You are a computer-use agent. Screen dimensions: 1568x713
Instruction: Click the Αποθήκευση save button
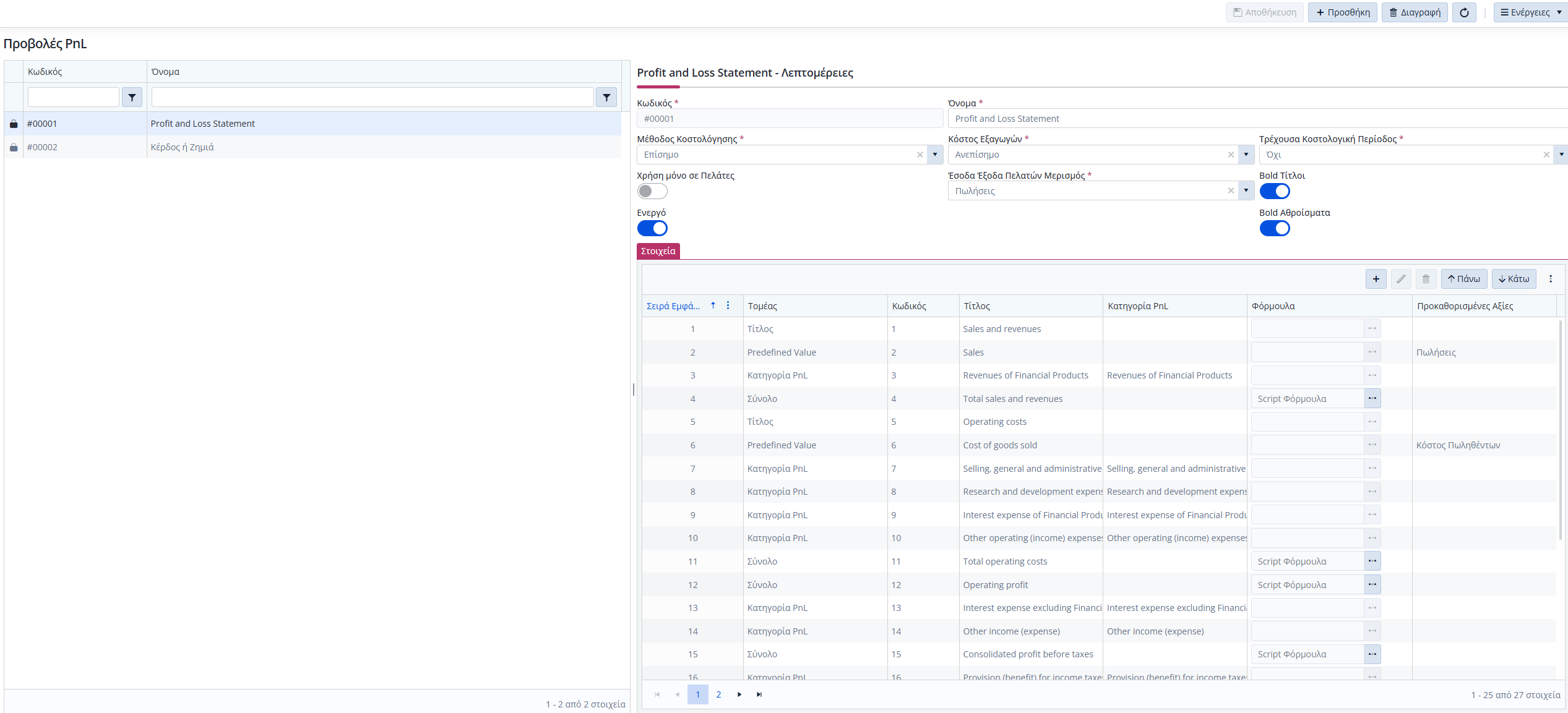1264,12
